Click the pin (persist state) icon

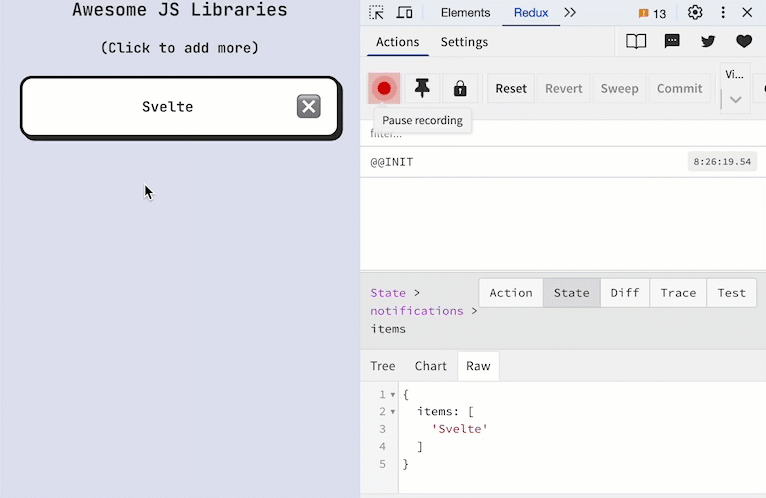(x=422, y=88)
